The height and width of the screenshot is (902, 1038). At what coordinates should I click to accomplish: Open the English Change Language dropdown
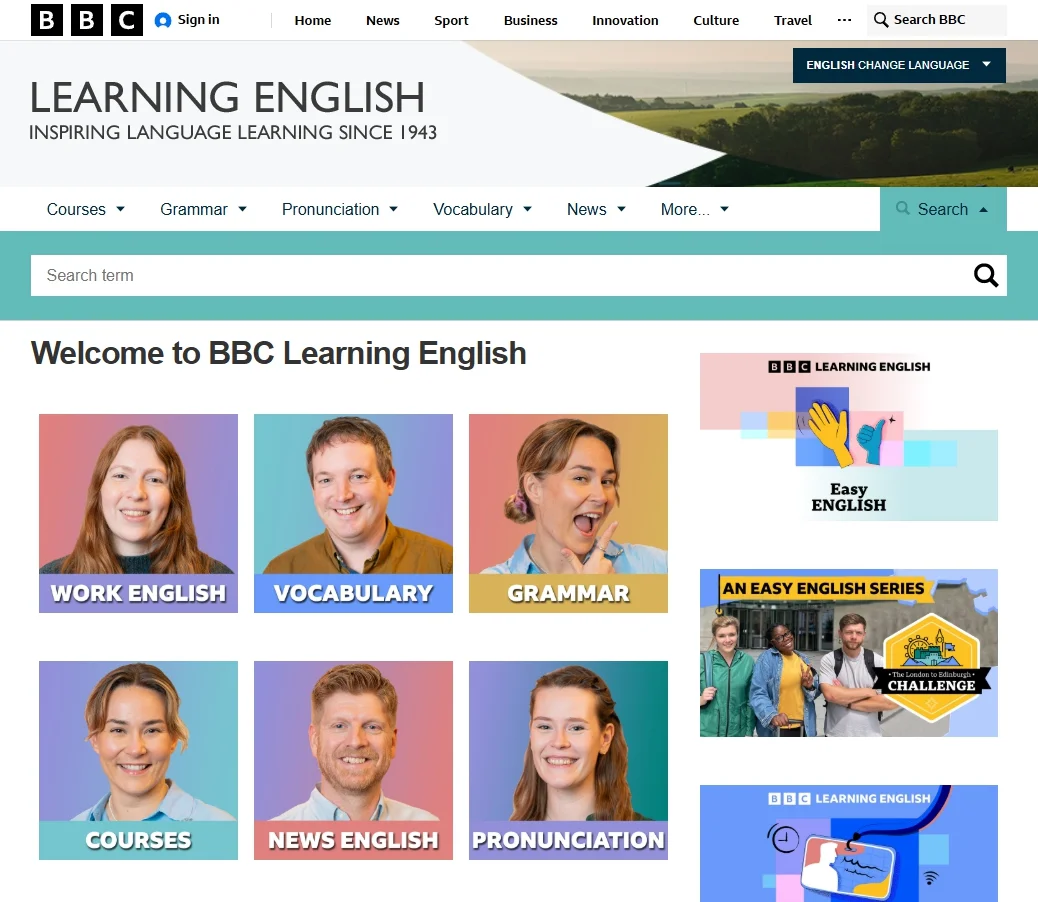click(899, 65)
